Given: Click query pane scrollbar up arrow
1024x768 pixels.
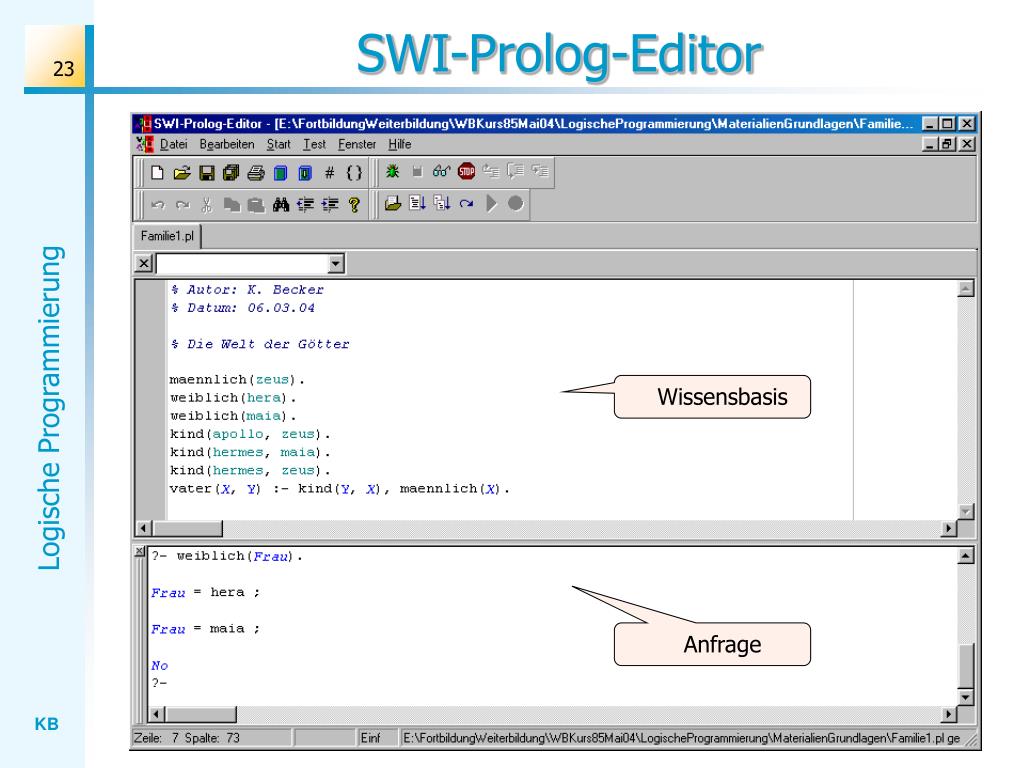Looking at the screenshot, I should tap(965, 556).
